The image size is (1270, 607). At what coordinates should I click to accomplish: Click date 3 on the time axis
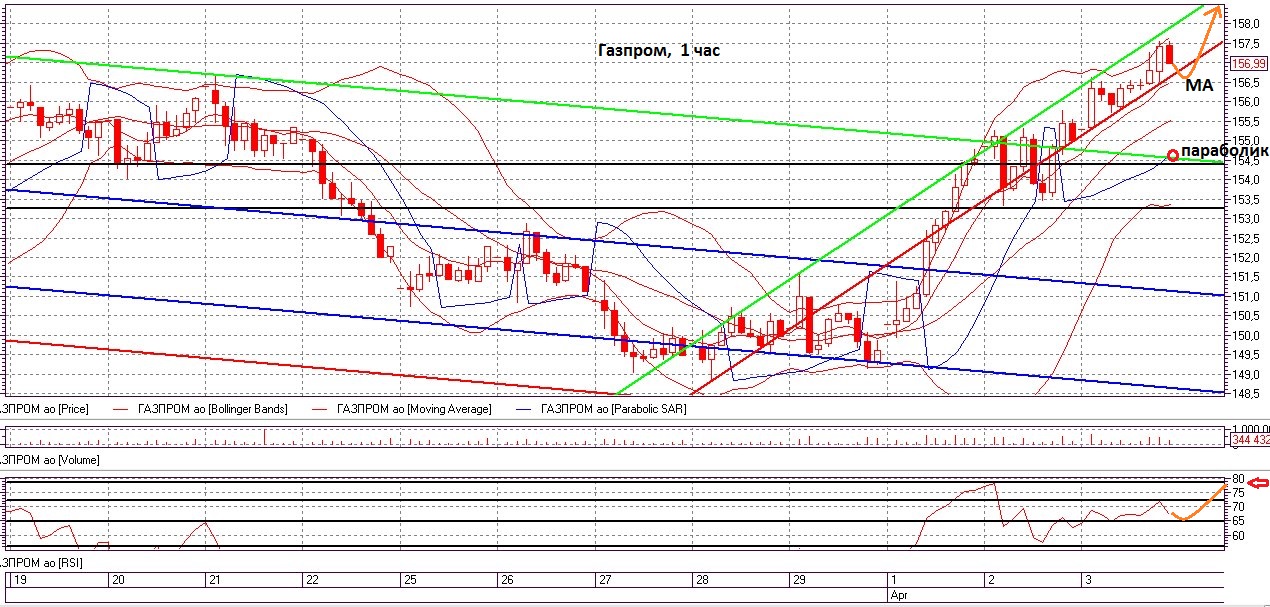[1088, 580]
